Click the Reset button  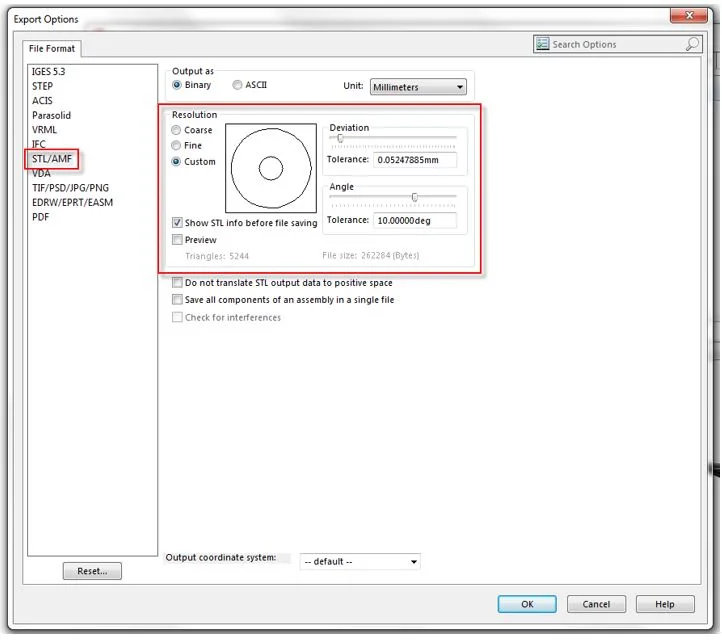pyautogui.click(x=92, y=571)
